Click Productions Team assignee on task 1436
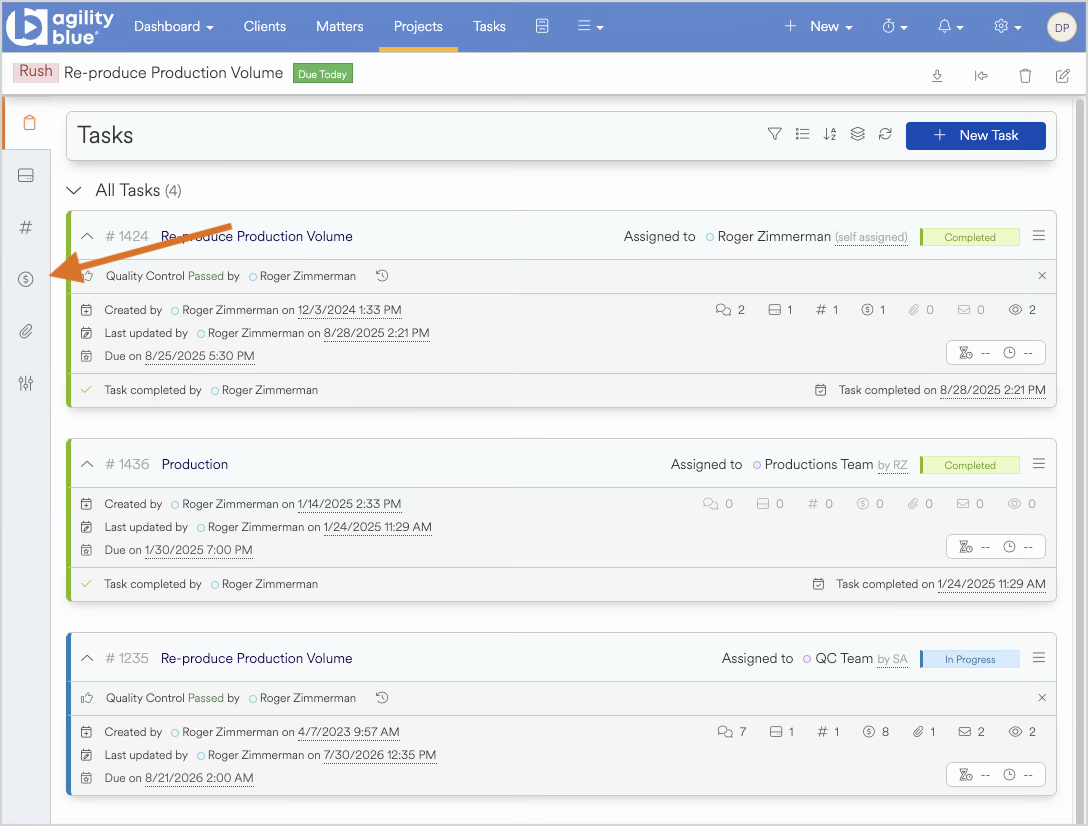 click(818, 464)
